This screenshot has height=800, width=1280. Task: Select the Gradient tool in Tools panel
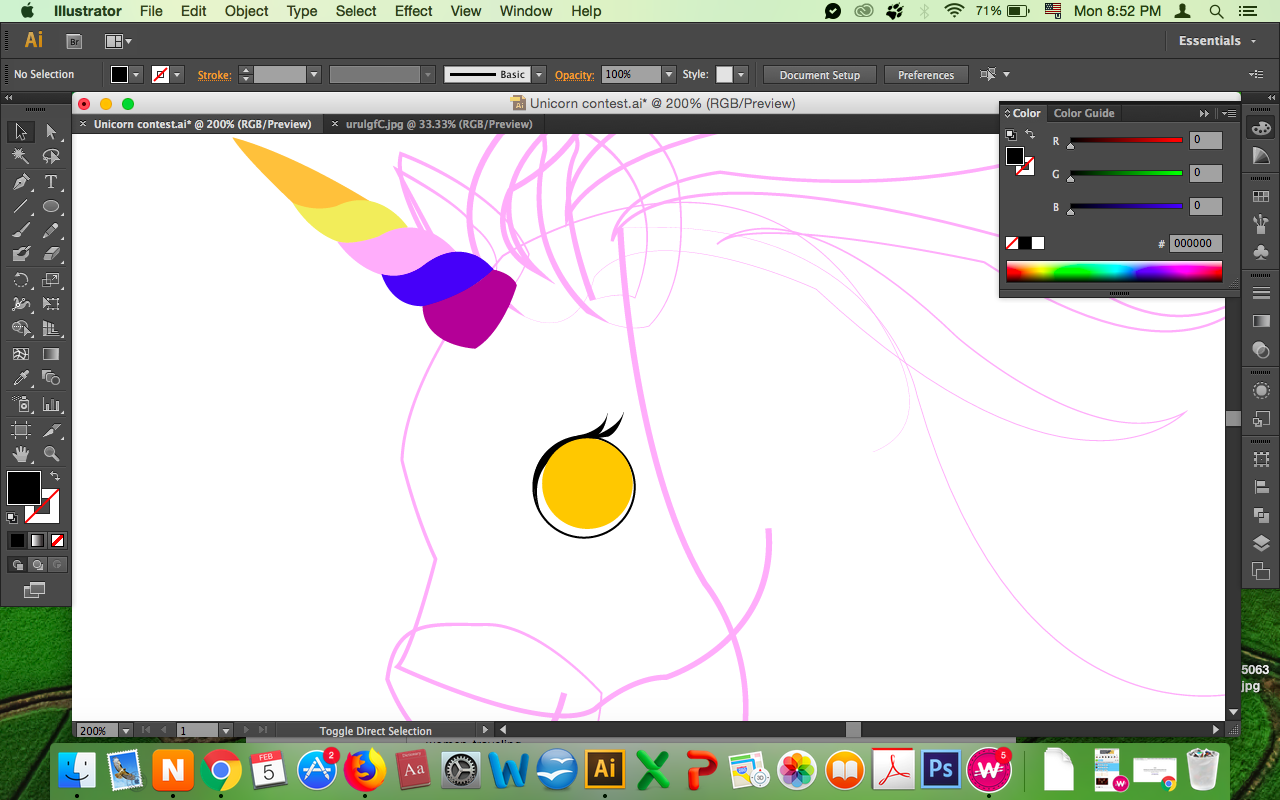pyautogui.click(x=51, y=354)
